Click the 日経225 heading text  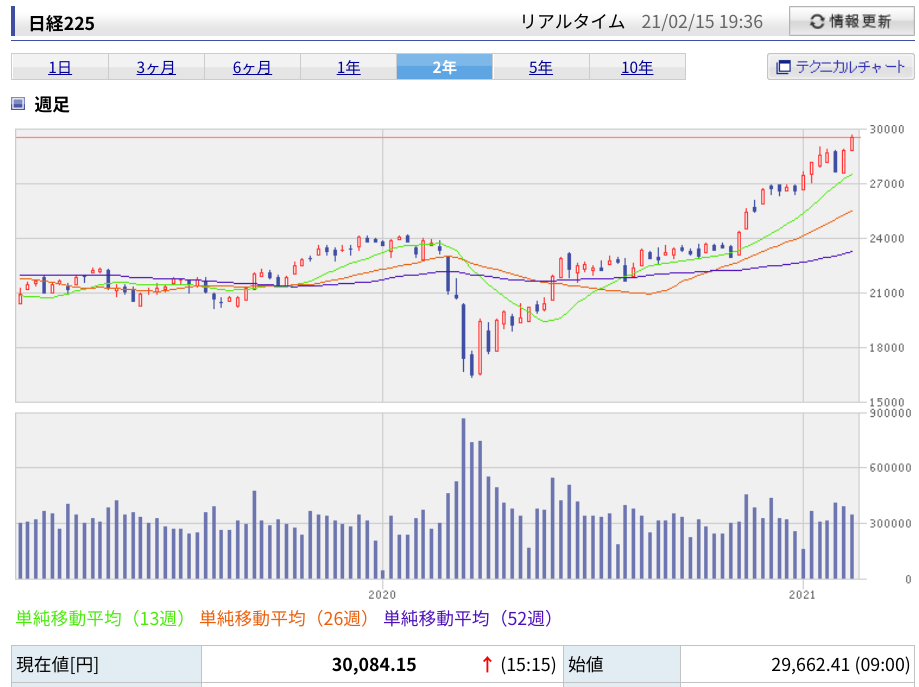[x=62, y=23]
